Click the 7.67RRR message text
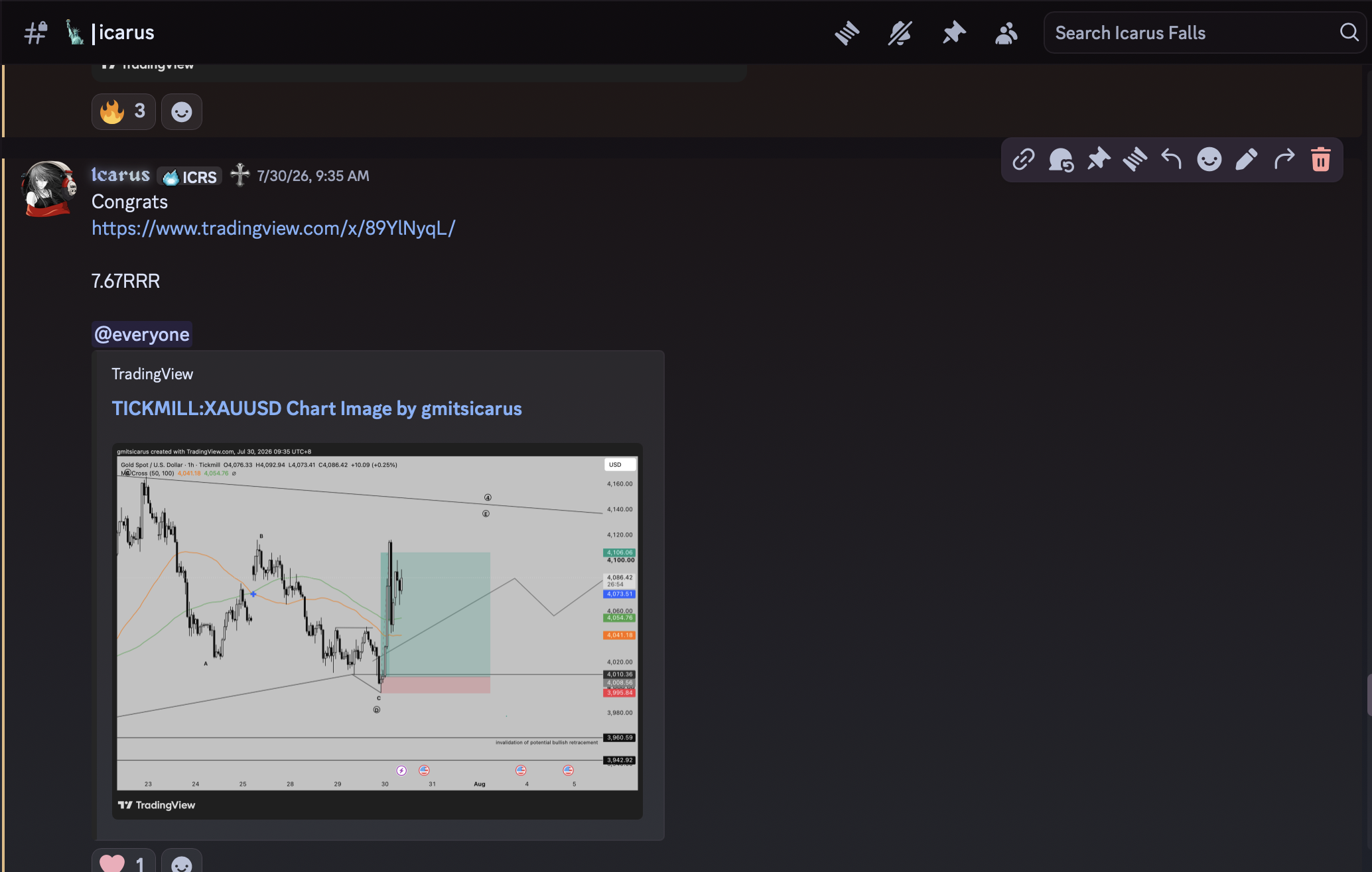The image size is (1372, 872). pyautogui.click(x=125, y=281)
